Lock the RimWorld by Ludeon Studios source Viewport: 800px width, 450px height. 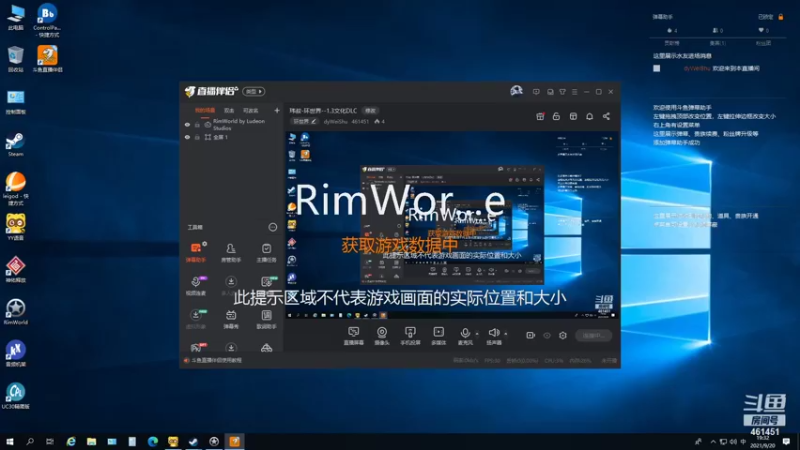click(x=197, y=124)
